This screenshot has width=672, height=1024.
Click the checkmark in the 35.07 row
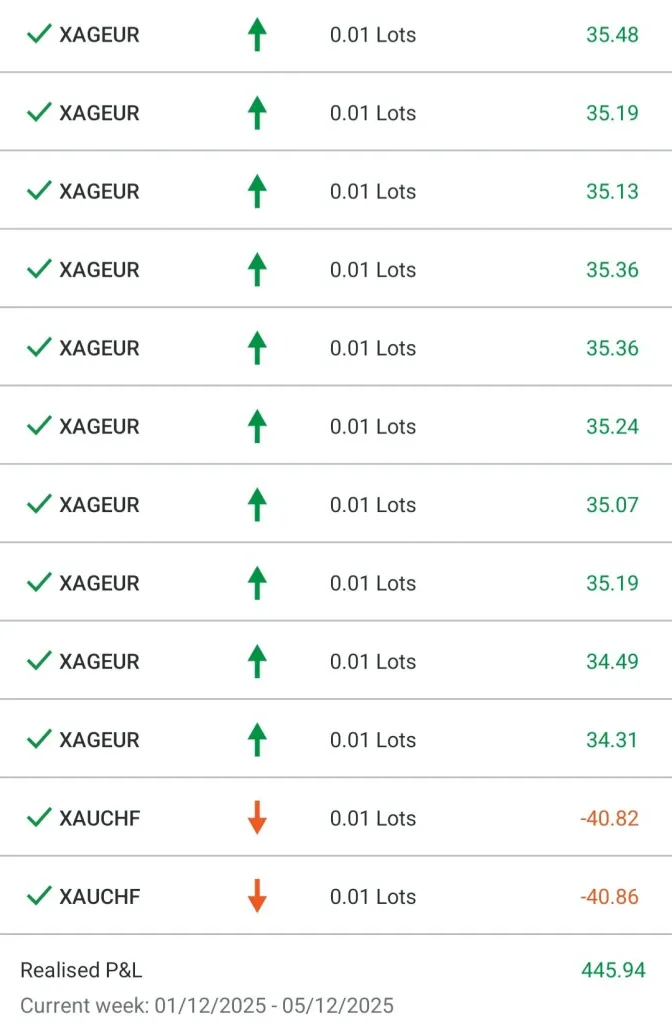coord(39,505)
